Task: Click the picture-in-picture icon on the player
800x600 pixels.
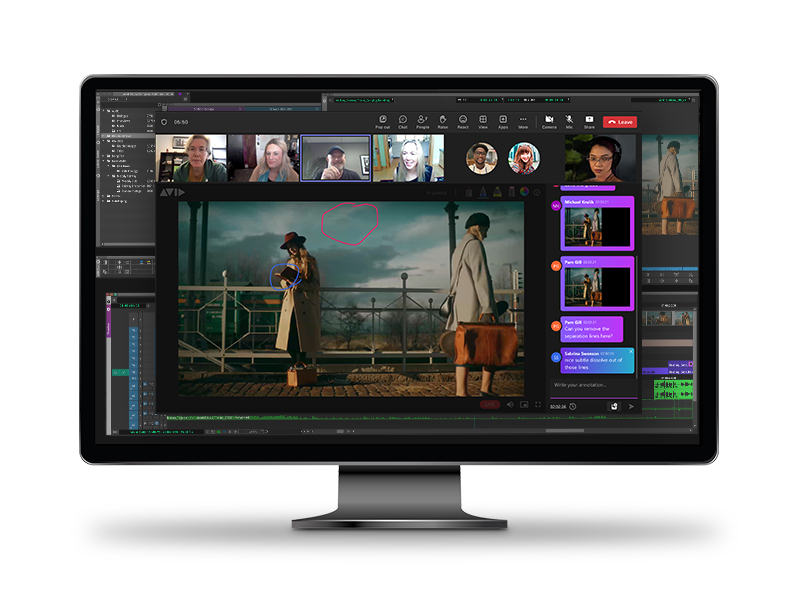Action: [523, 405]
